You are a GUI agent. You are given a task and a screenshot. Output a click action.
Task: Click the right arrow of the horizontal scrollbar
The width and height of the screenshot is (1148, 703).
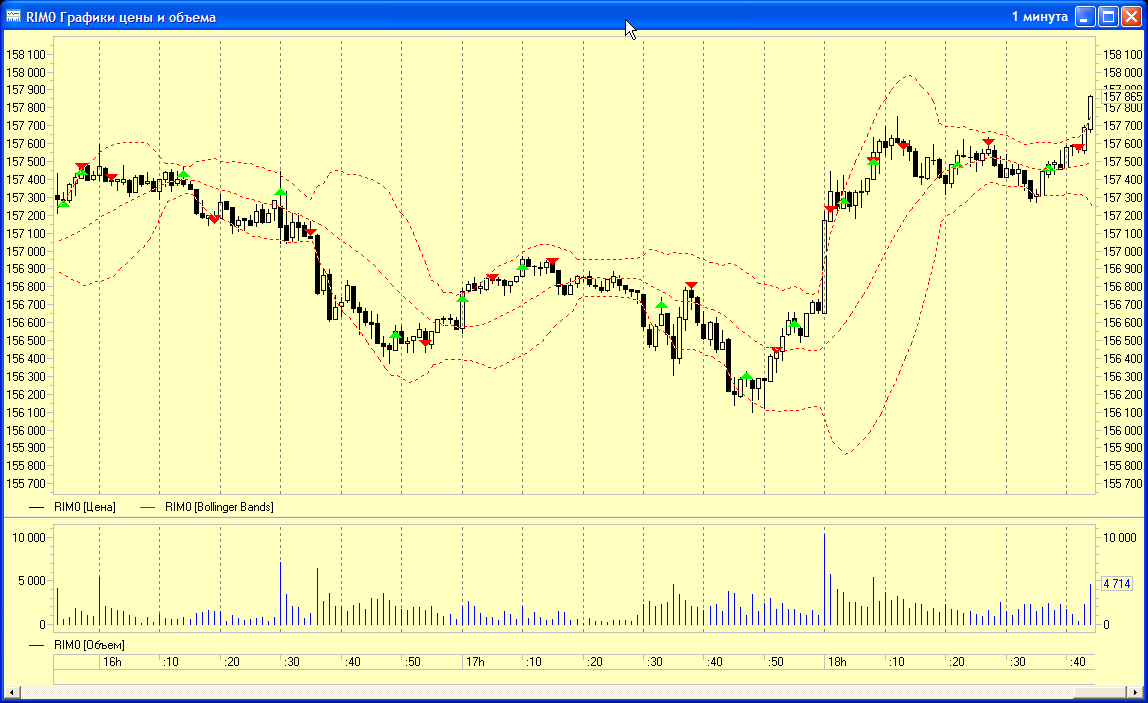point(1136,692)
